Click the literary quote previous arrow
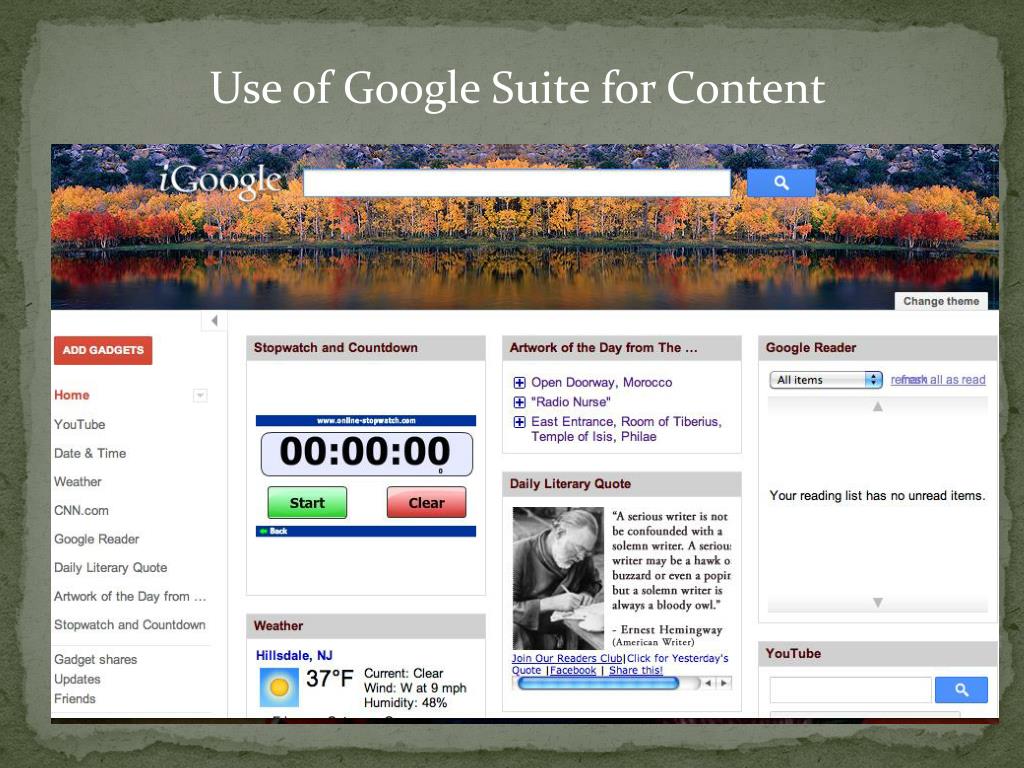This screenshot has width=1024, height=768. tap(709, 683)
